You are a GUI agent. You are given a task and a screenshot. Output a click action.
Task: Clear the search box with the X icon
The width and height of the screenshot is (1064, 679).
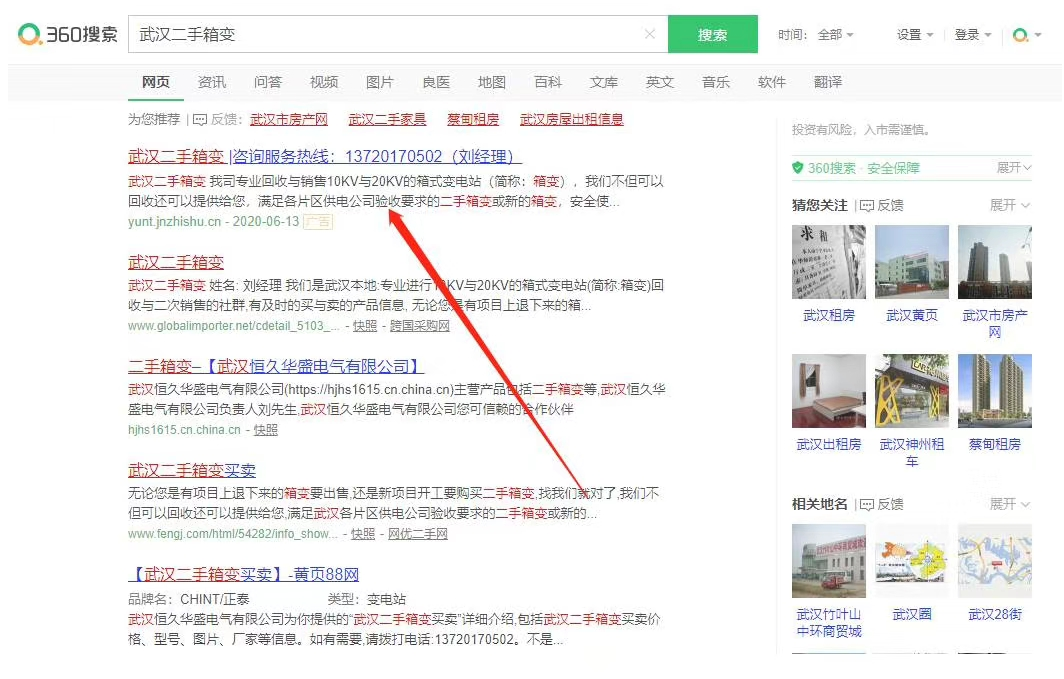coord(649,34)
